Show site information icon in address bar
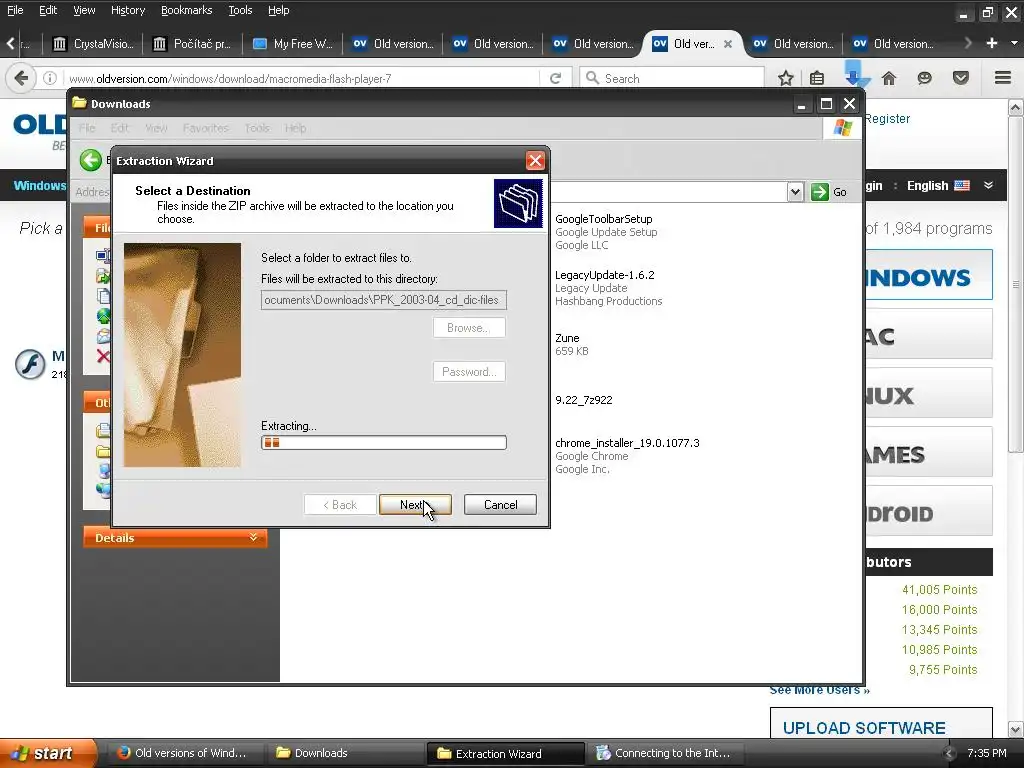The width and height of the screenshot is (1024, 768). click(50, 78)
